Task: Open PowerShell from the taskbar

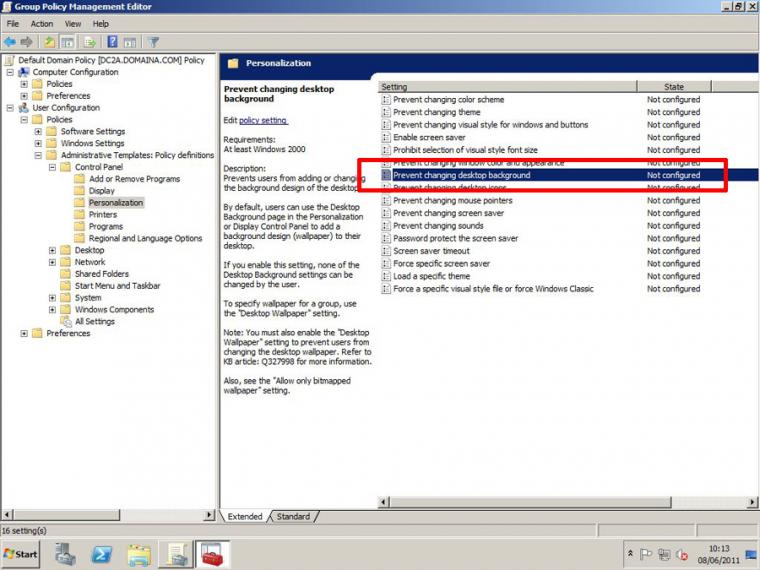Action: tap(102, 554)
